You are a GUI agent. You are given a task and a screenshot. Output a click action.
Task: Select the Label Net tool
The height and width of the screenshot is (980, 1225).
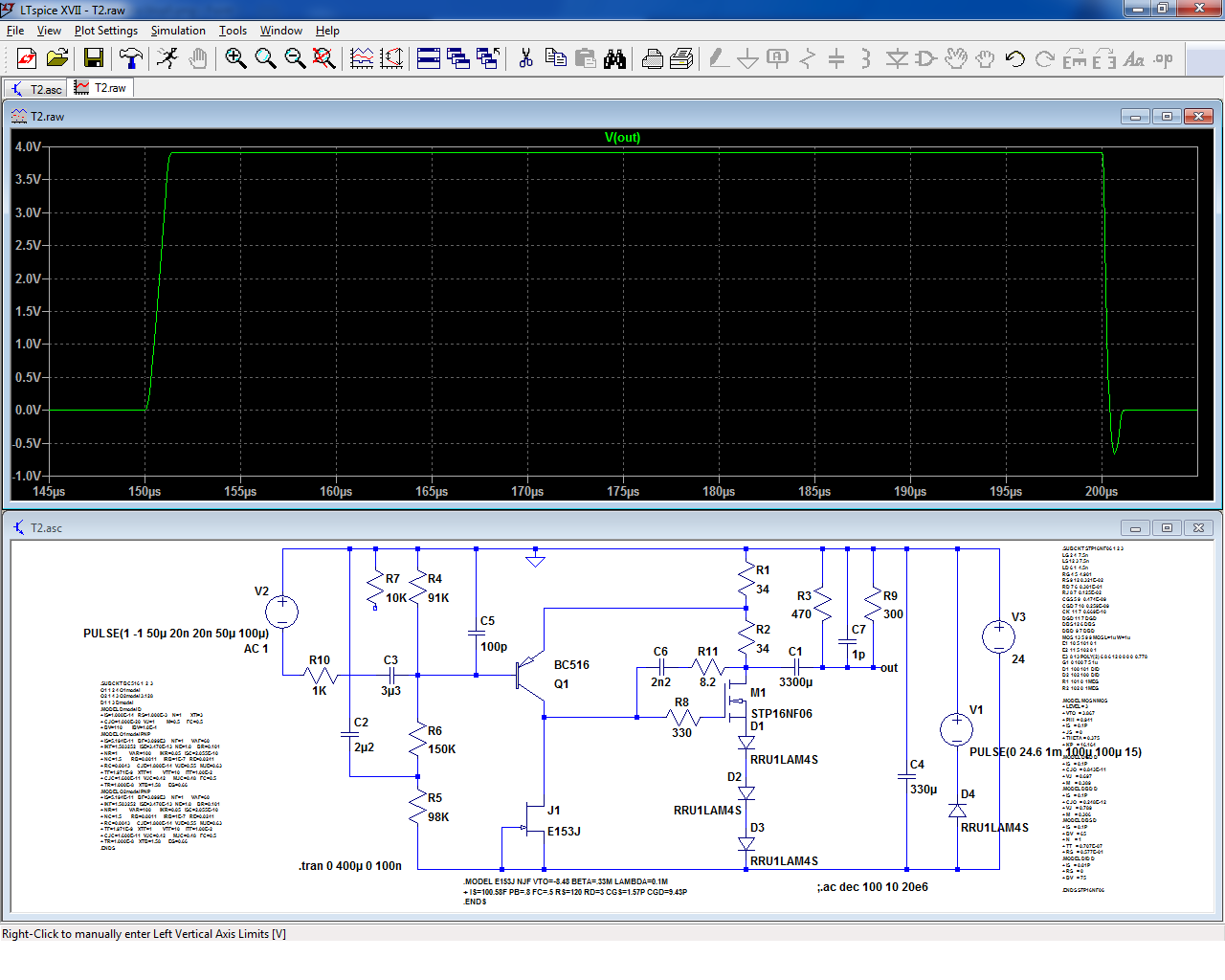(x=777, y=59)
